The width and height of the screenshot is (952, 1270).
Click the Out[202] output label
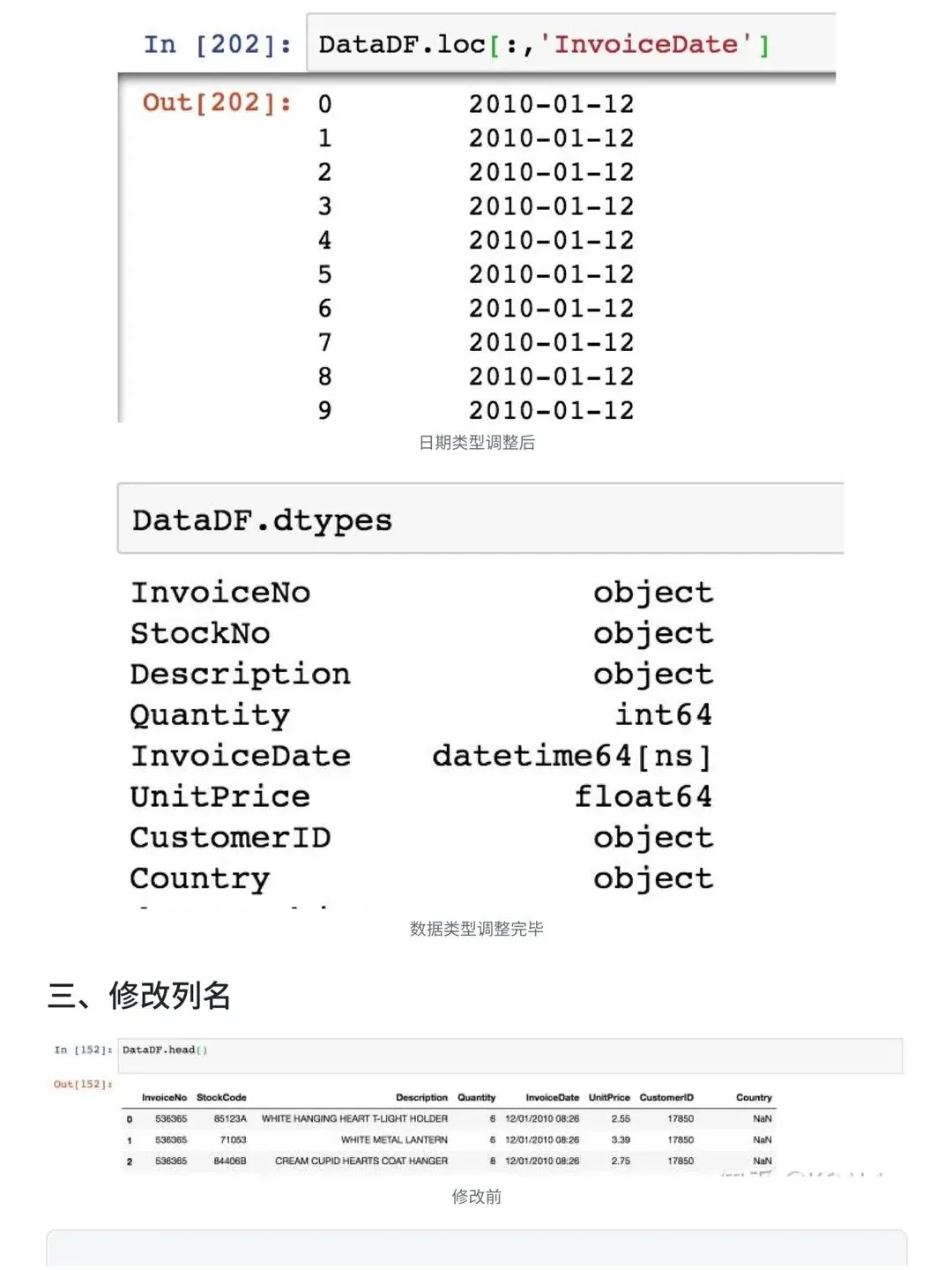point(216,103)
